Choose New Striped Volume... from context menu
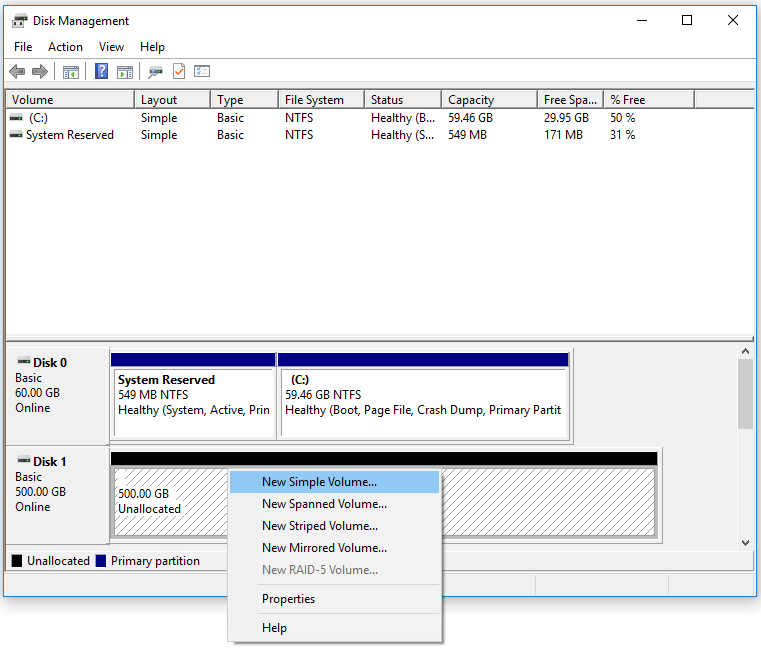Screen dimensions: 761x648 (334, 526)
